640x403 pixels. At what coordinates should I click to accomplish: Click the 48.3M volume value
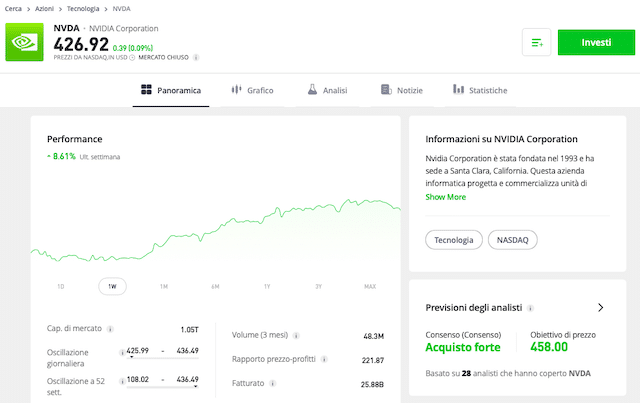pyautogui.click(x=373, y=336)
